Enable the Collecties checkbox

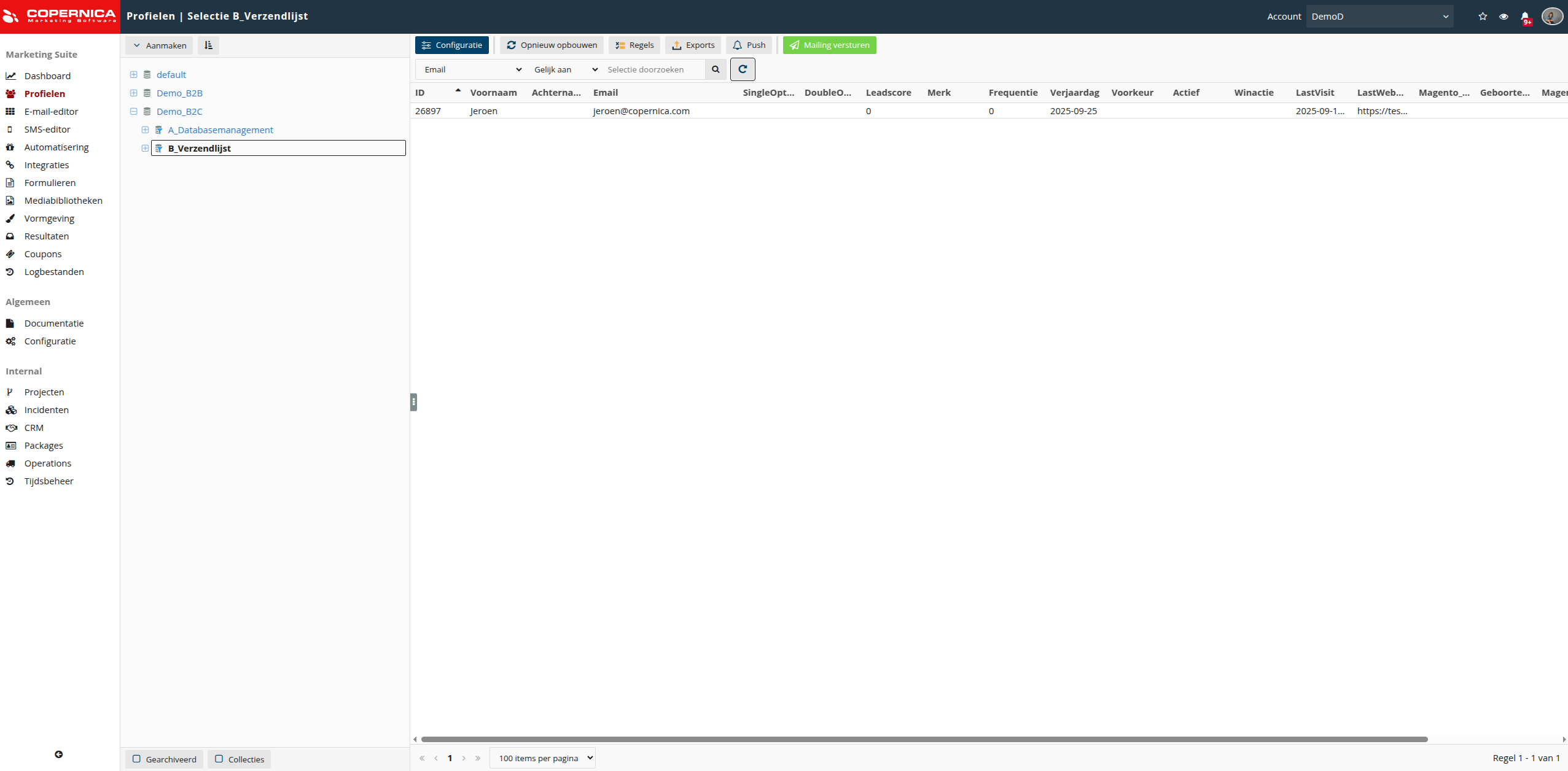[x=219, y=759]
